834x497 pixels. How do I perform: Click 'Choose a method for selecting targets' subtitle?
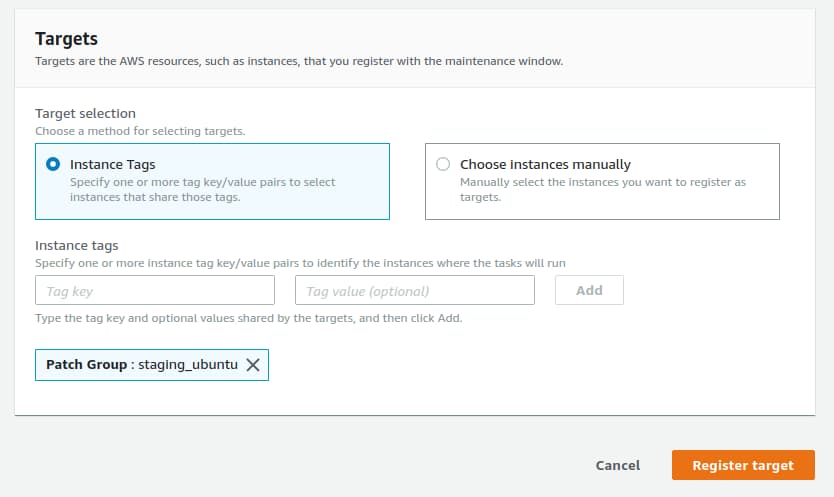140,131
